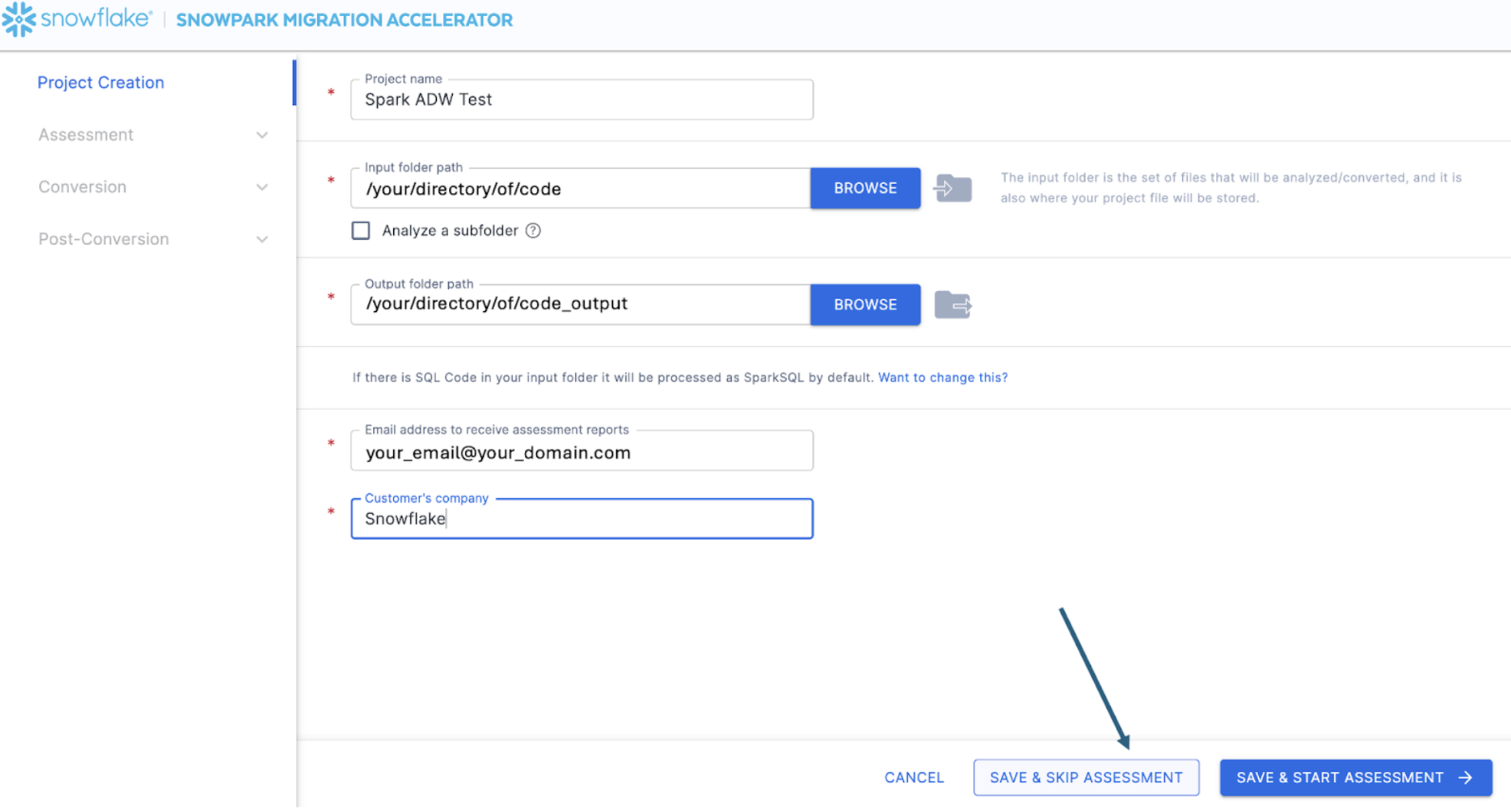Screen dimensions: 1511x812
Task: Expand the Post-Conversion section chevron
Action: point(262,240)
